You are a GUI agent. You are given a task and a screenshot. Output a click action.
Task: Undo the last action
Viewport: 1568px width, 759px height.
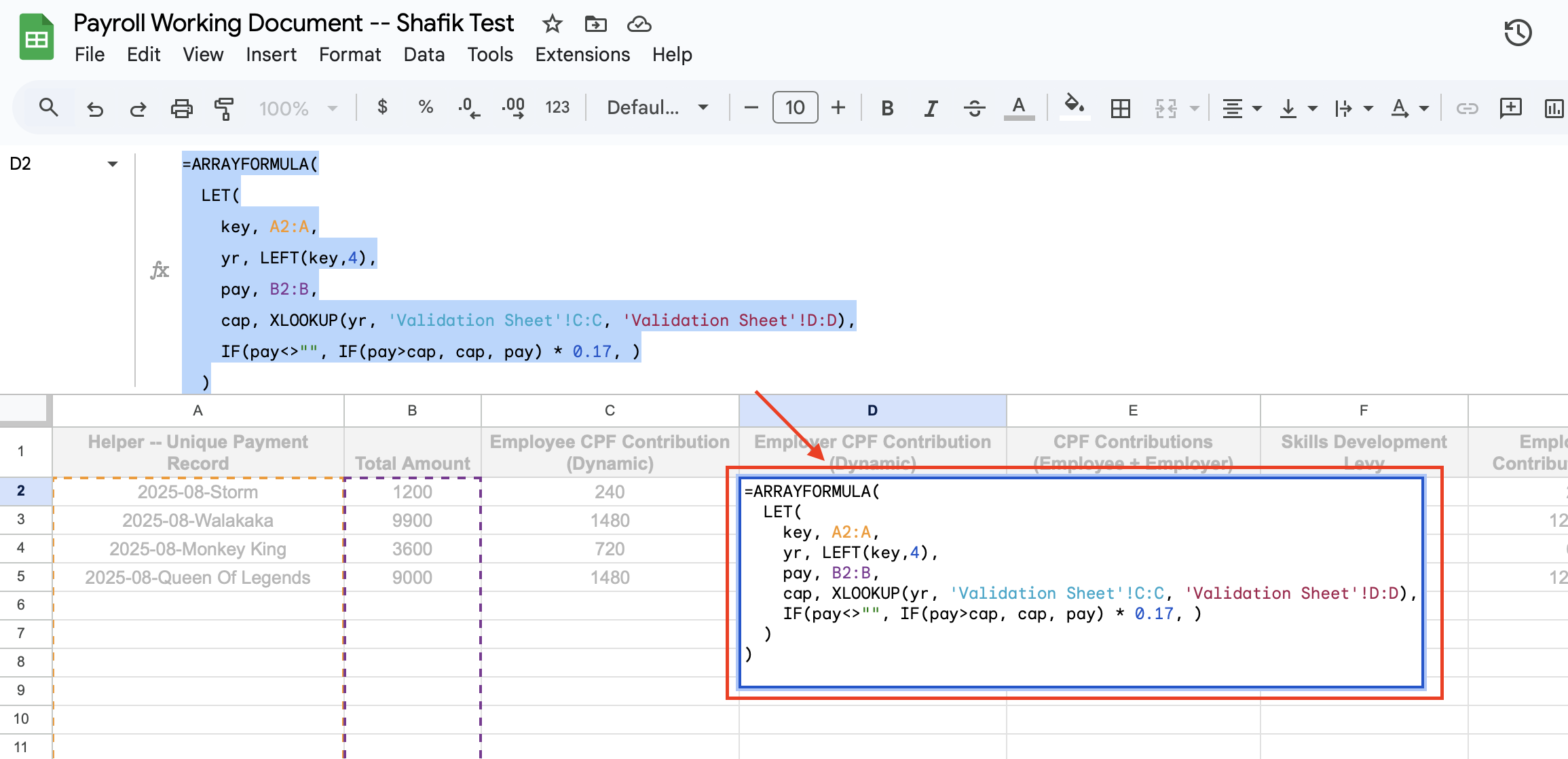click(95, 108)
